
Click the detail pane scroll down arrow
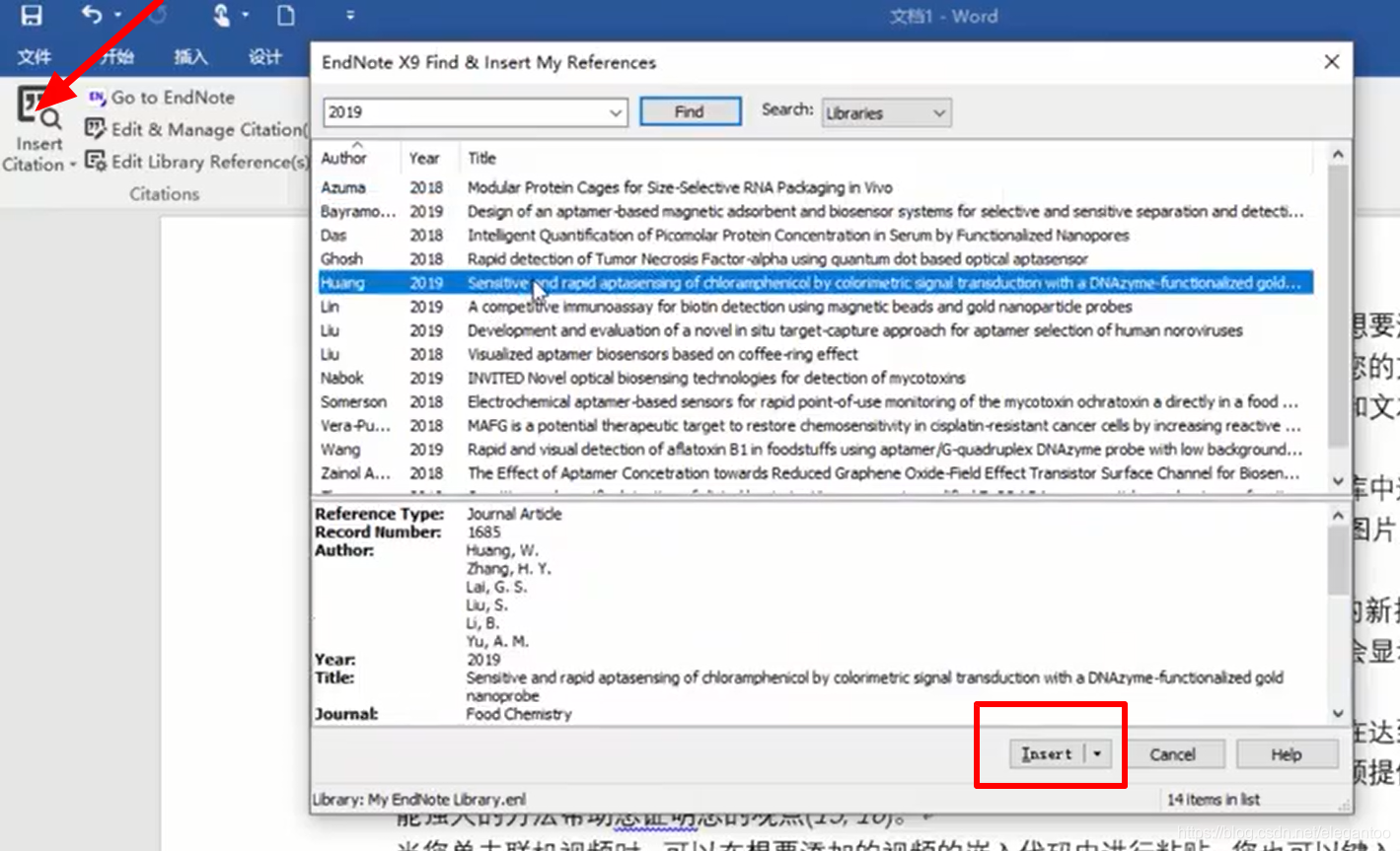click(x=1338, y=713)
